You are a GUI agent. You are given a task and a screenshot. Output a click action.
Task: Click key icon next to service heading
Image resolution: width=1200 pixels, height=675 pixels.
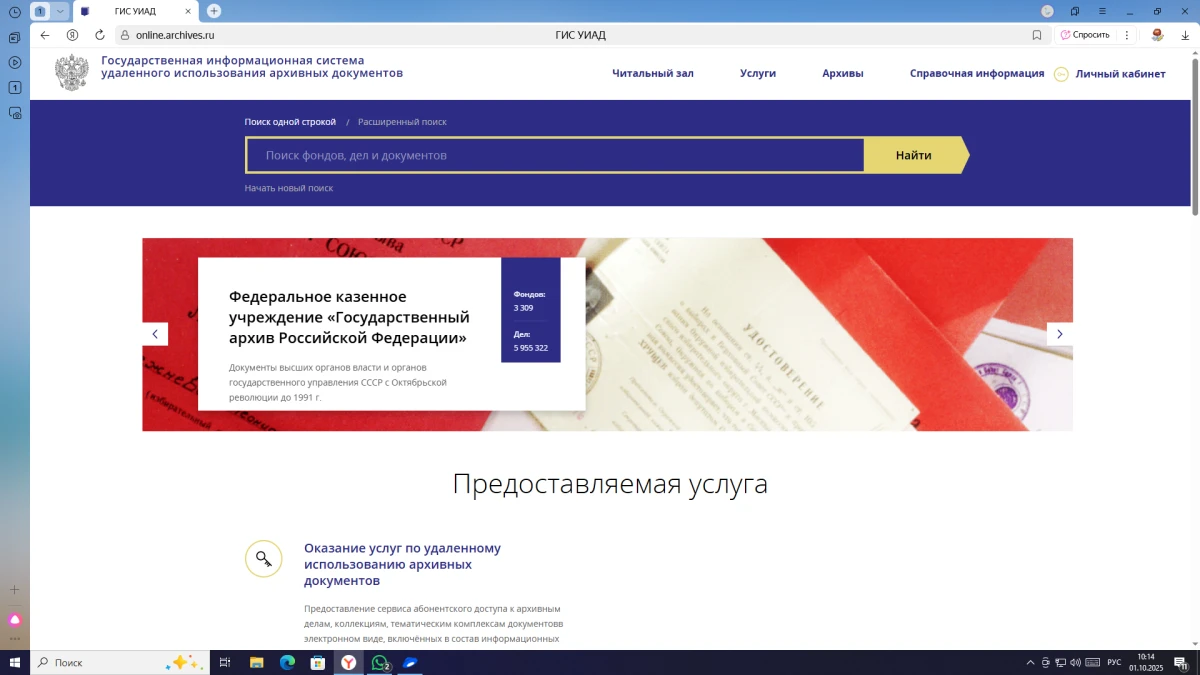(263, 559)
